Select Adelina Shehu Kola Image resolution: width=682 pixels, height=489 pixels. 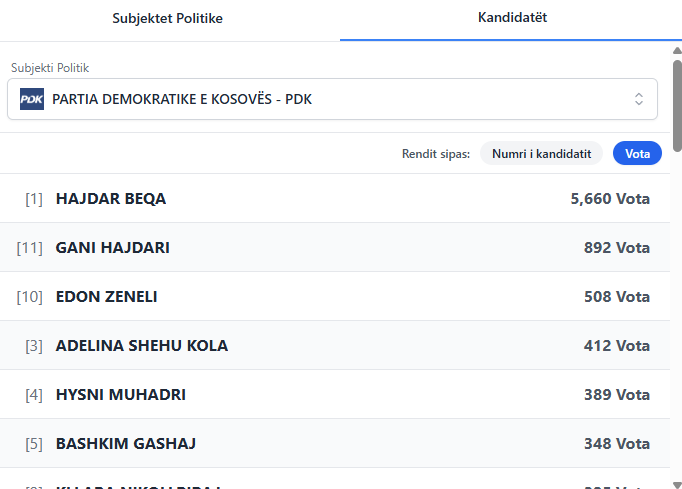click(142, 346)
